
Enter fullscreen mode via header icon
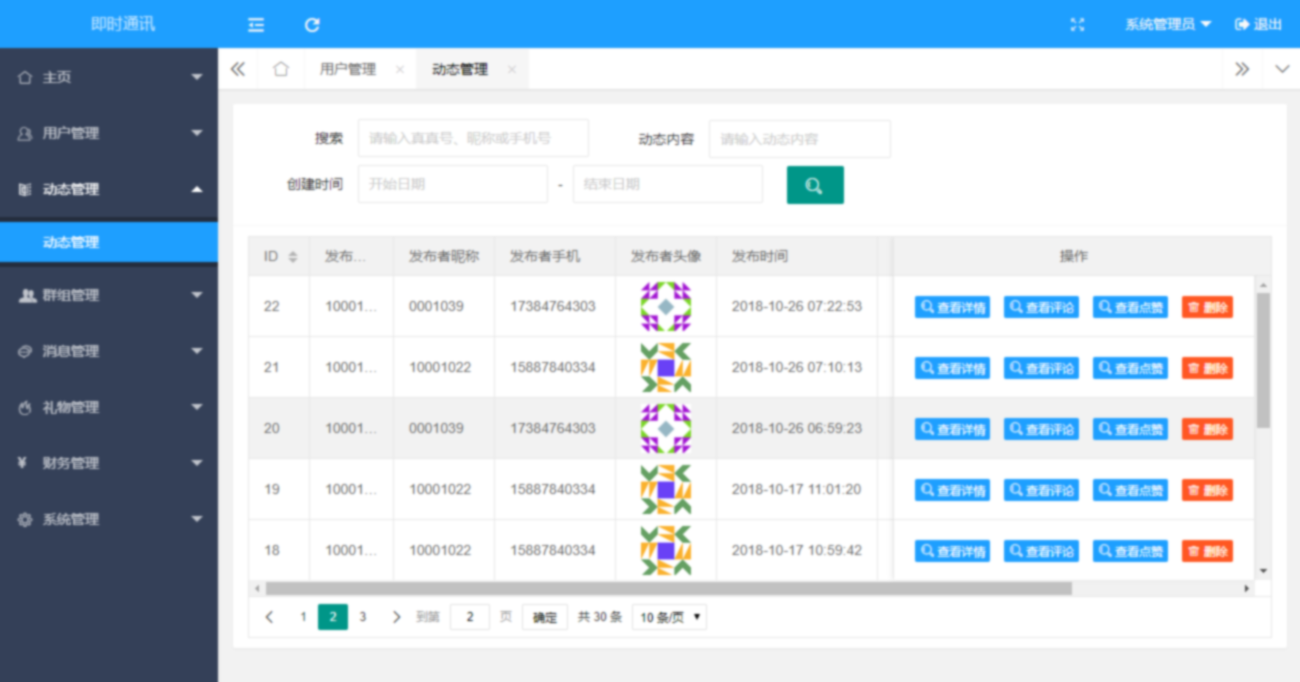point(1077,25)
